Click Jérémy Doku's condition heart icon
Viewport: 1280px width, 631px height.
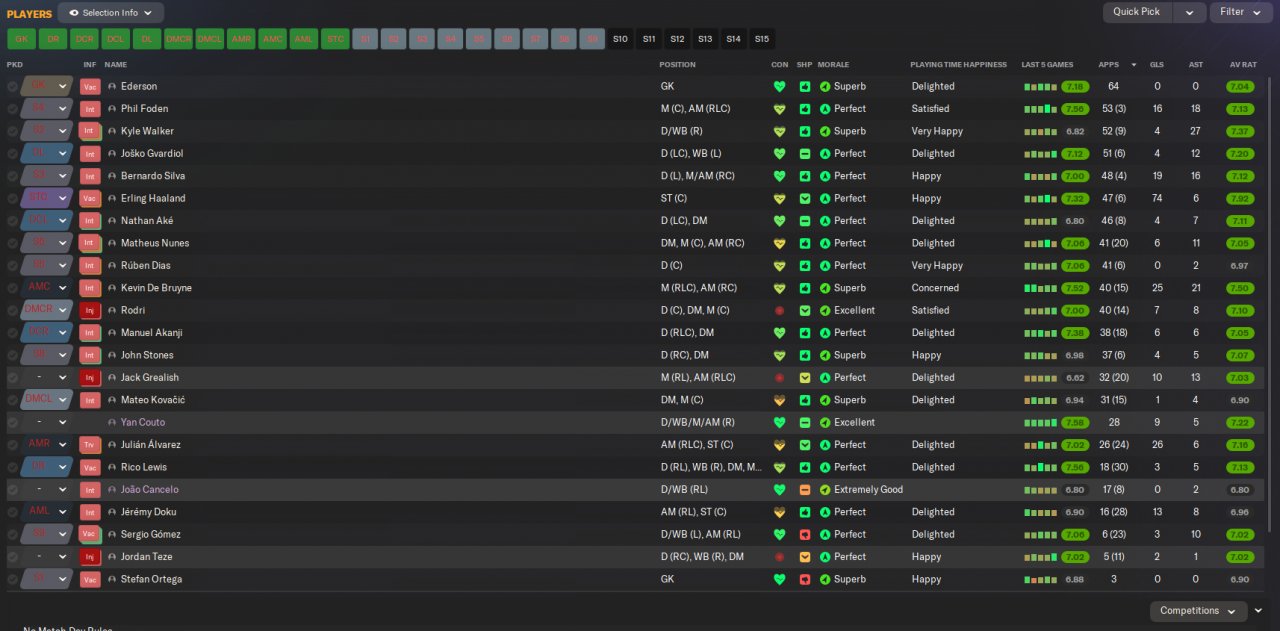(780, 512)
